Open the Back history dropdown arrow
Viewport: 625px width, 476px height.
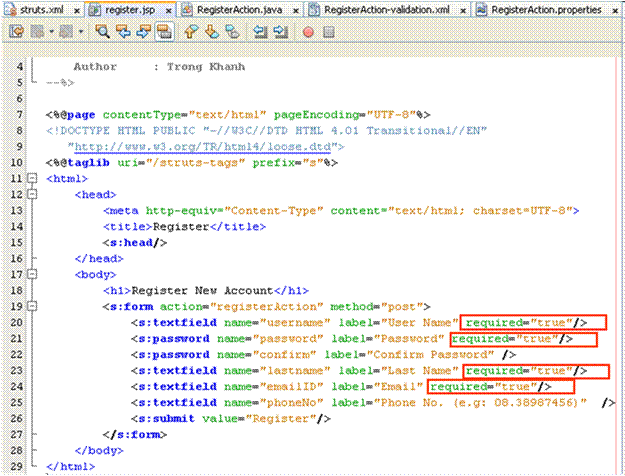click(x=51, y=31)
